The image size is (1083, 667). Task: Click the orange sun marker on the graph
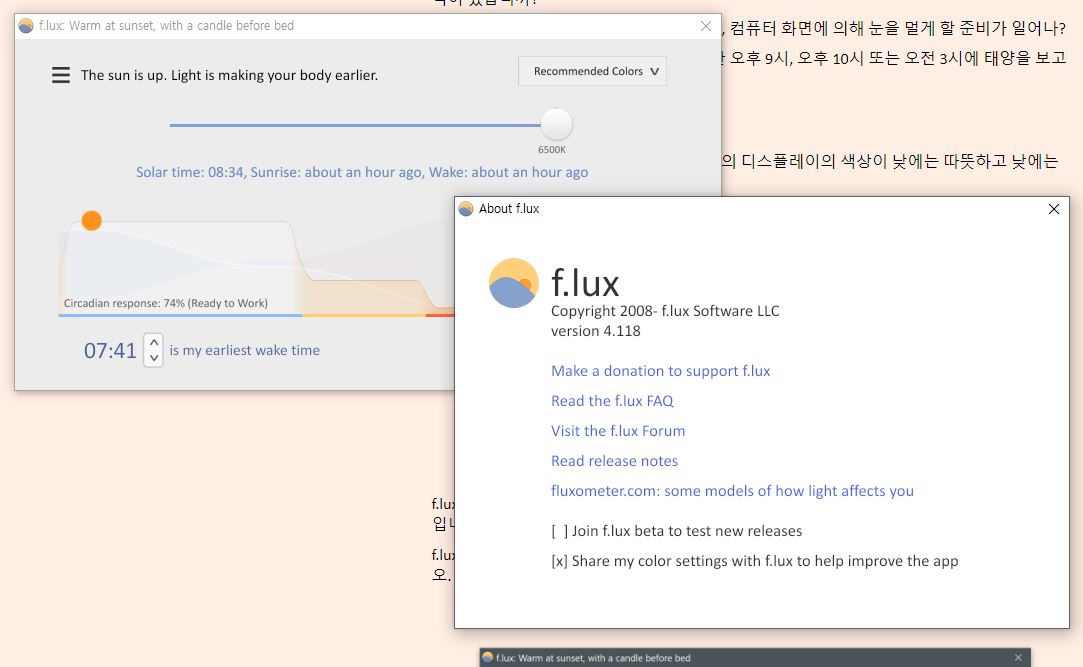point(91,220)
